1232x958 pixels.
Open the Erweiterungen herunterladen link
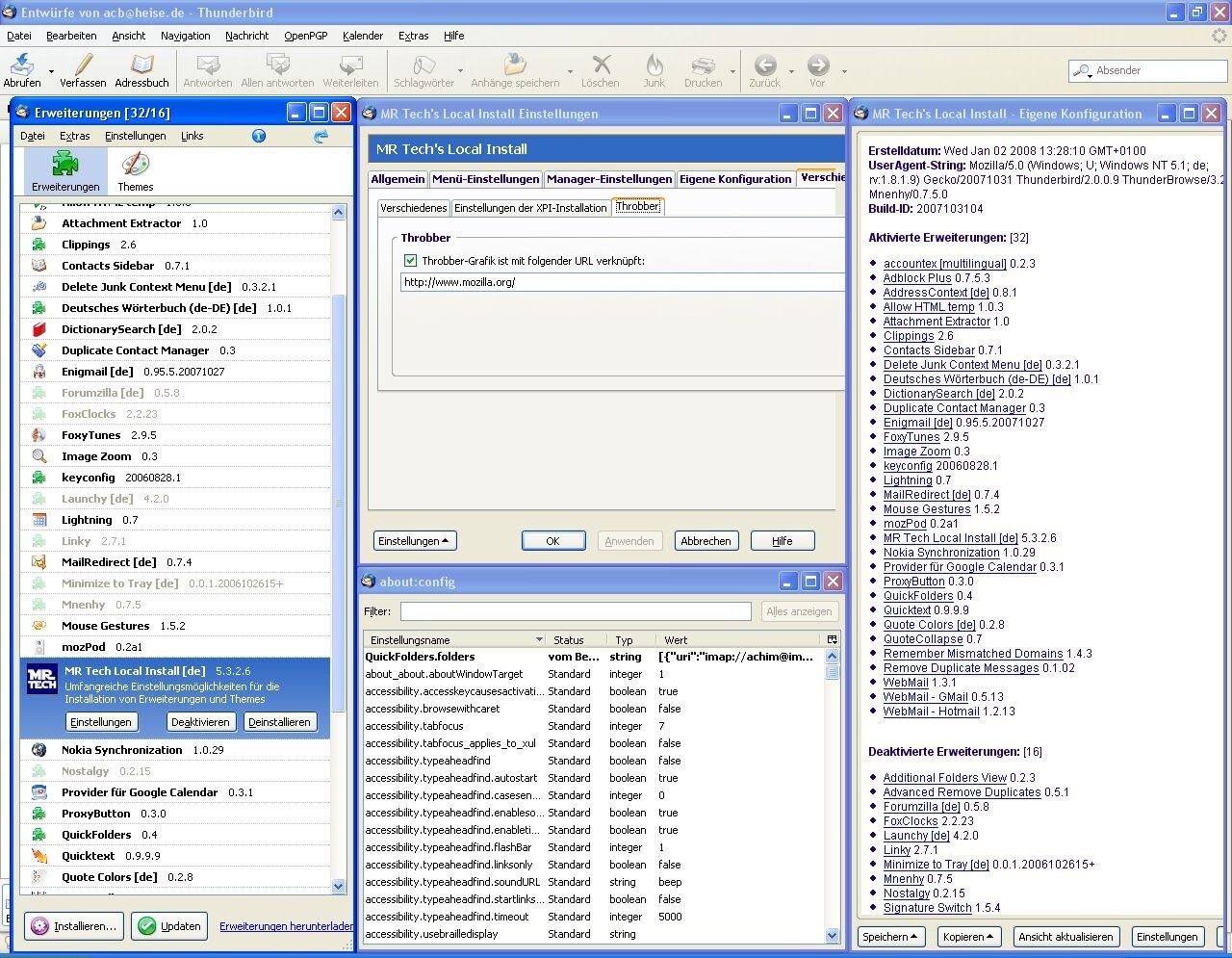(286, 926)
